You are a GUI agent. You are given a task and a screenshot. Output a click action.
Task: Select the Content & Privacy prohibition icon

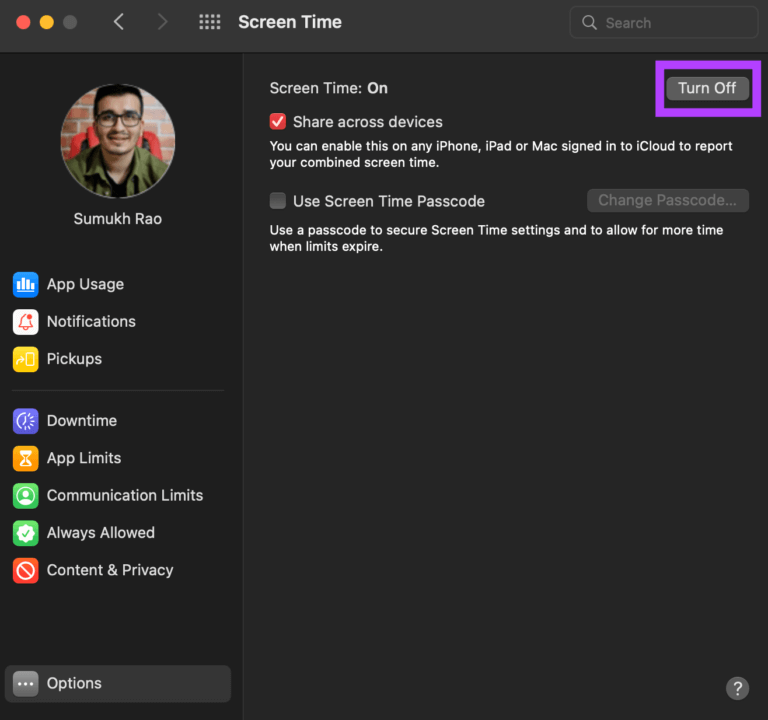[x=25, y=571]
